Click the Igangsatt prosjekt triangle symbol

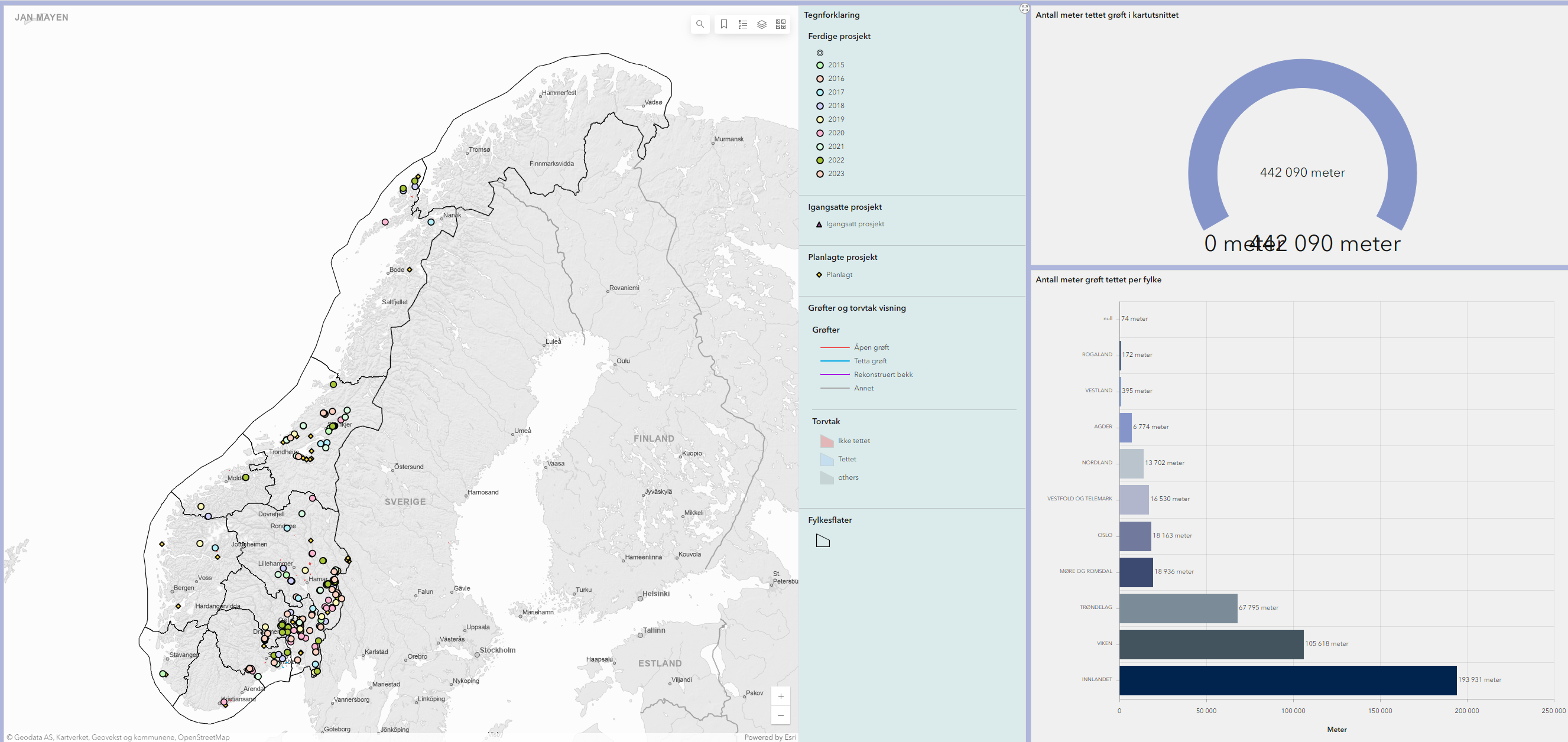coord(819,224)
